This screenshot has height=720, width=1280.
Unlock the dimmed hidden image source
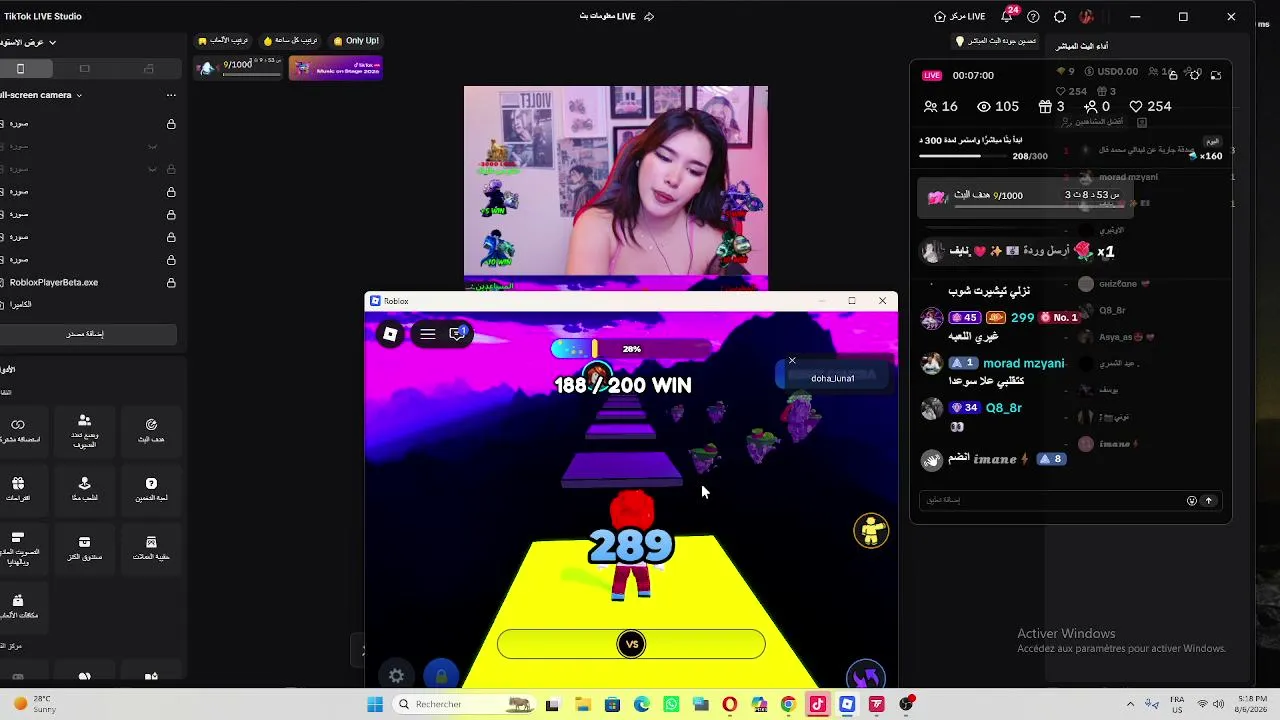(171, 169)
